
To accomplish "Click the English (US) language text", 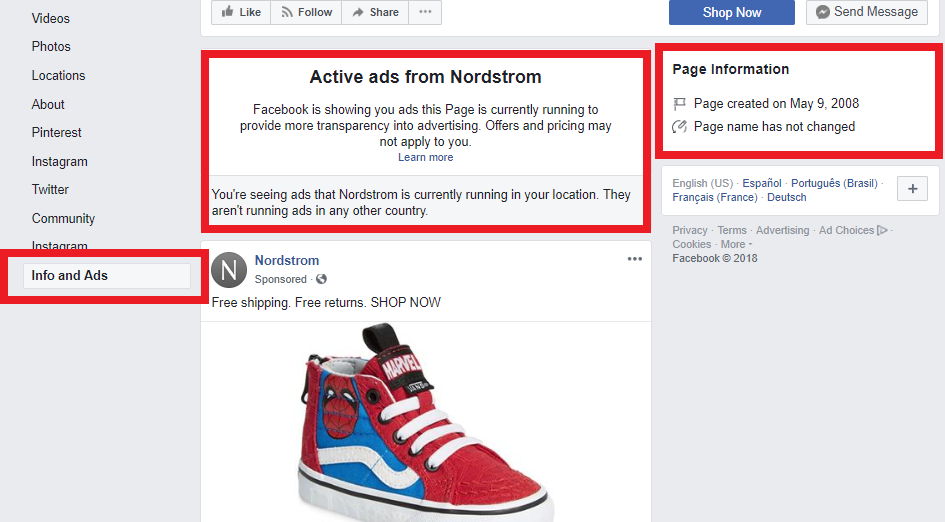I will (703, 183).
